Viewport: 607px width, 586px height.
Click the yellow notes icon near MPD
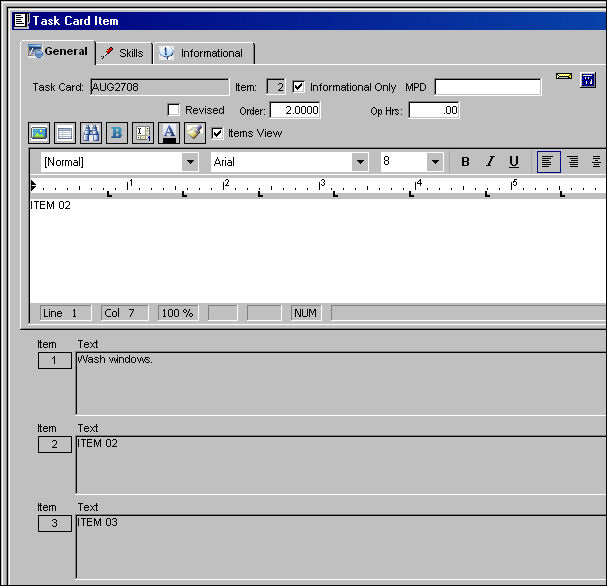[564, 76]
